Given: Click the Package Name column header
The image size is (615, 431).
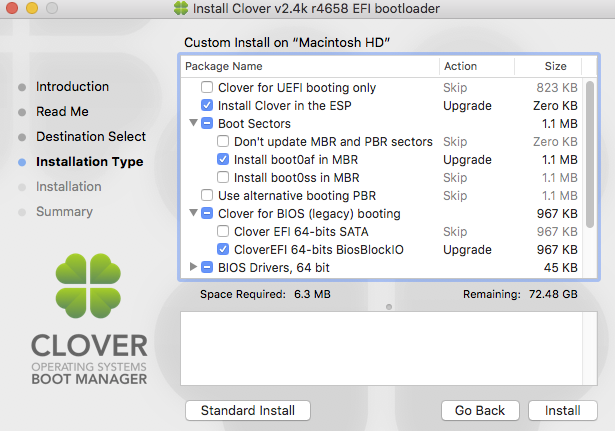Looking at the screenshot, I should [310, 66].
